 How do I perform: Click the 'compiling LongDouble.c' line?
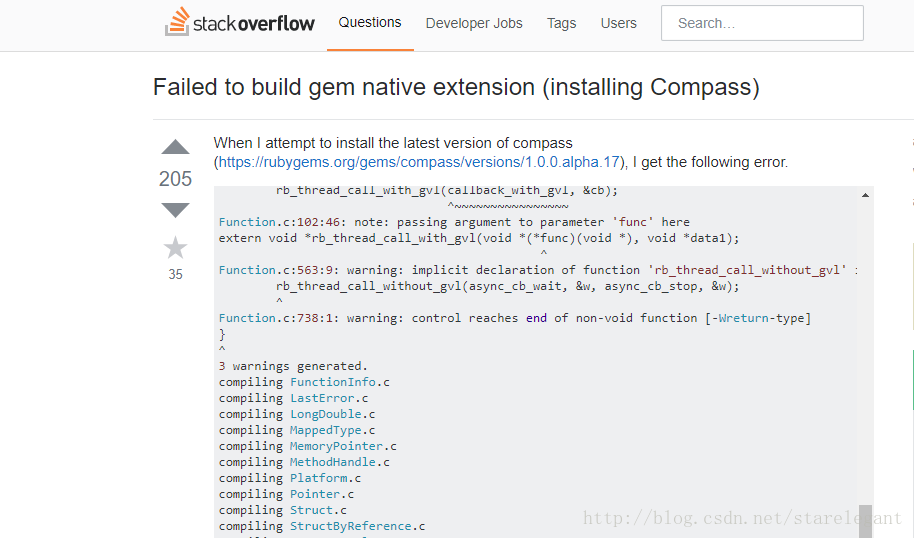297,414
